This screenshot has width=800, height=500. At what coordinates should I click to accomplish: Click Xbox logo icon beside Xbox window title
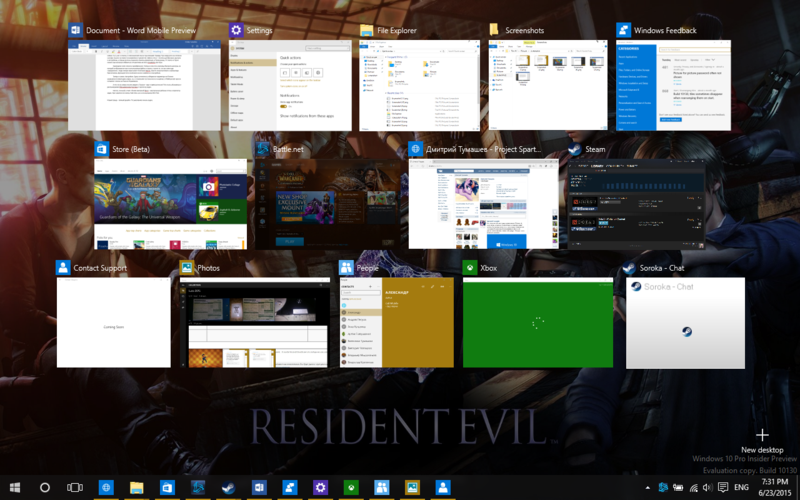click(x=469, y=267)
